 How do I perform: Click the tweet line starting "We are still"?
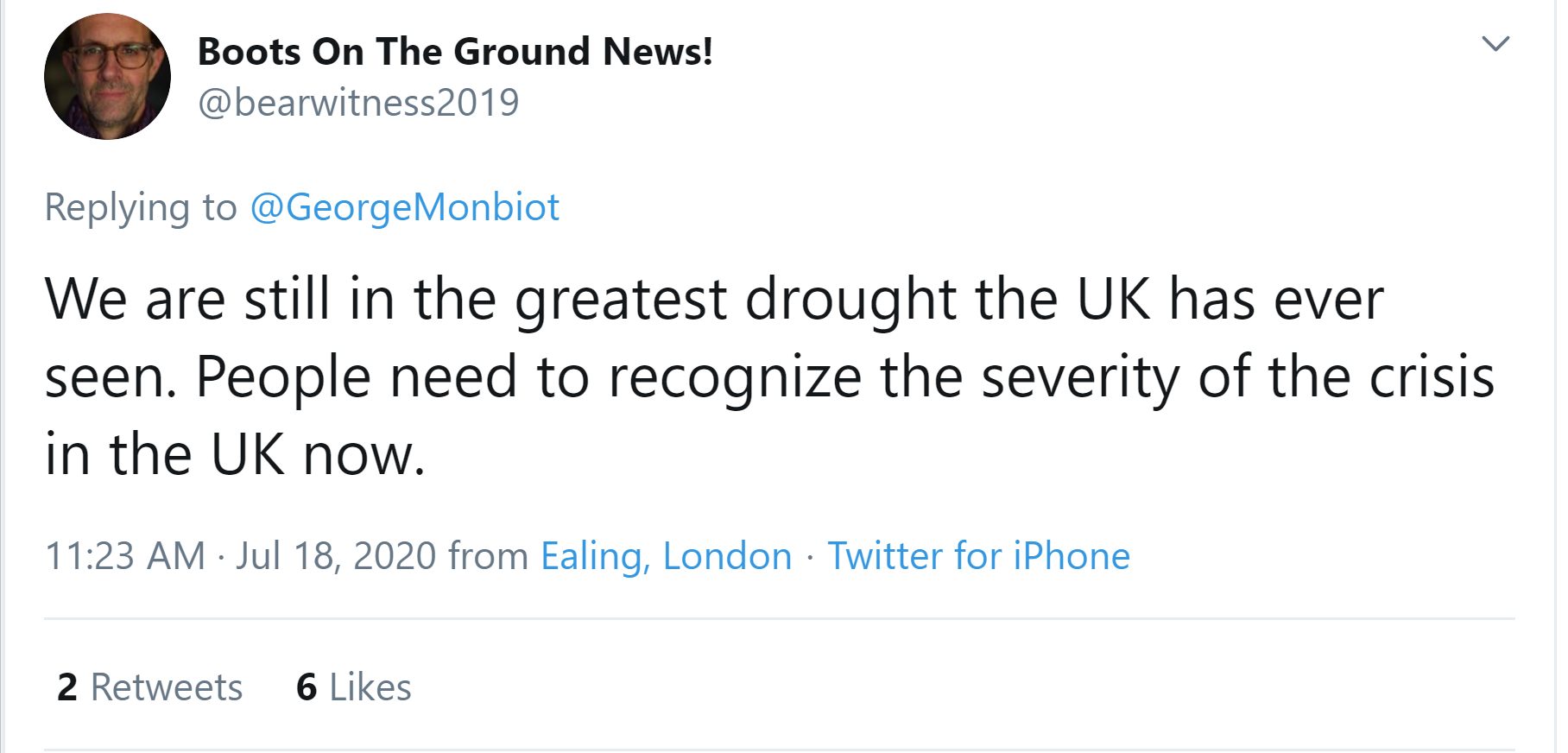713,300
